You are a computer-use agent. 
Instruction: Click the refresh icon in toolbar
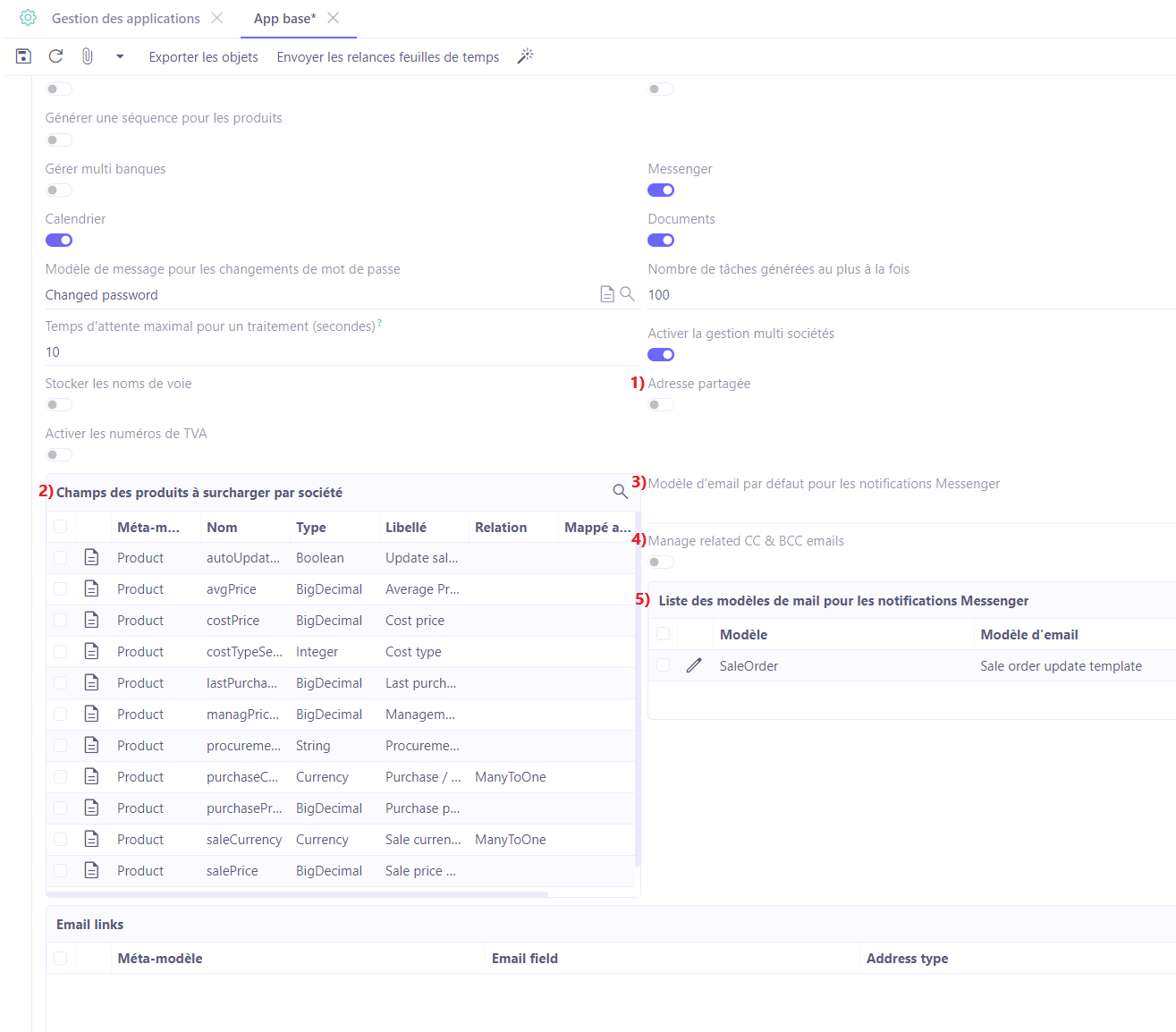(x=55, y=56)
